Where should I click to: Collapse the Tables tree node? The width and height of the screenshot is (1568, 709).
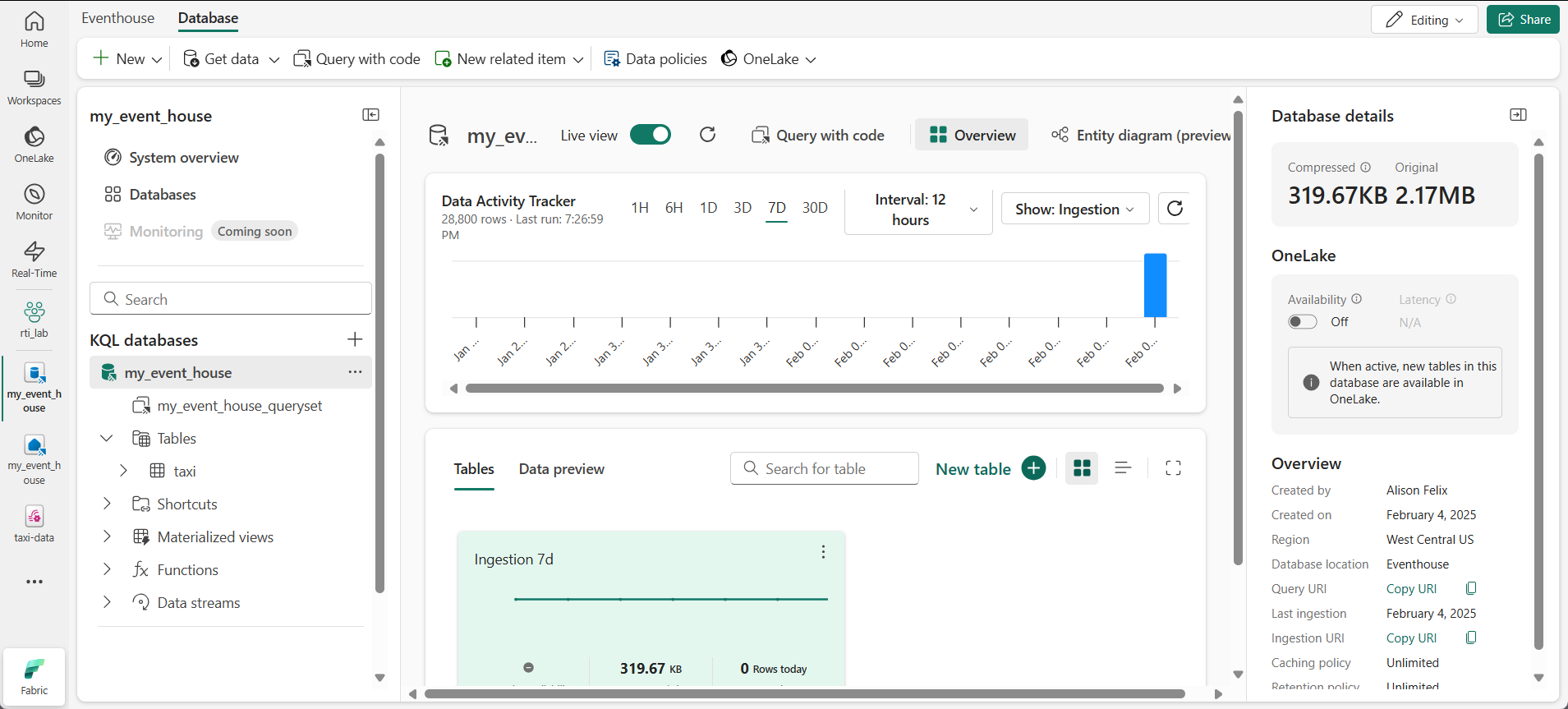pyautogui.click(x=107, y=438)
